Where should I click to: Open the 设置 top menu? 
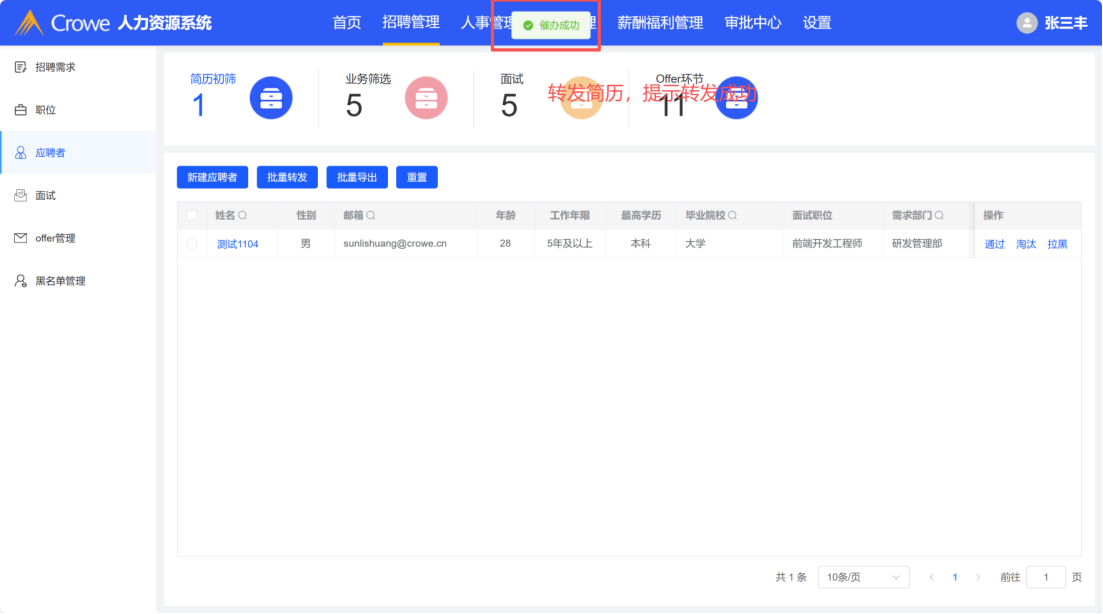(x=817, y=23)
